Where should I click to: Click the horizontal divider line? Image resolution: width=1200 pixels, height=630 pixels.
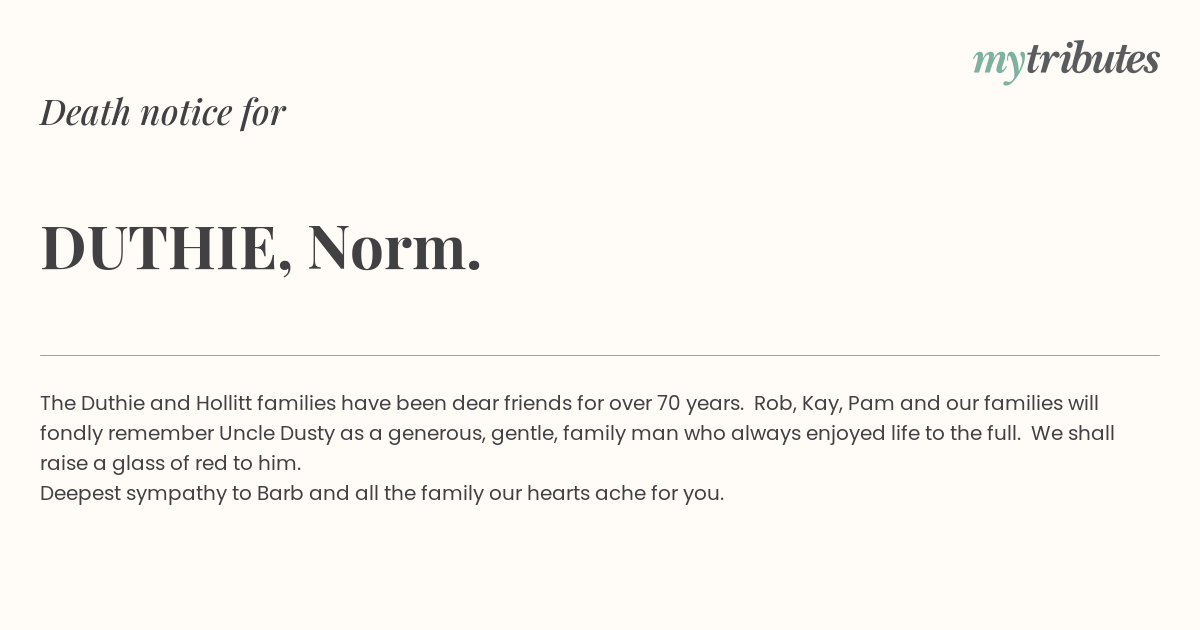tap(600, 355)
